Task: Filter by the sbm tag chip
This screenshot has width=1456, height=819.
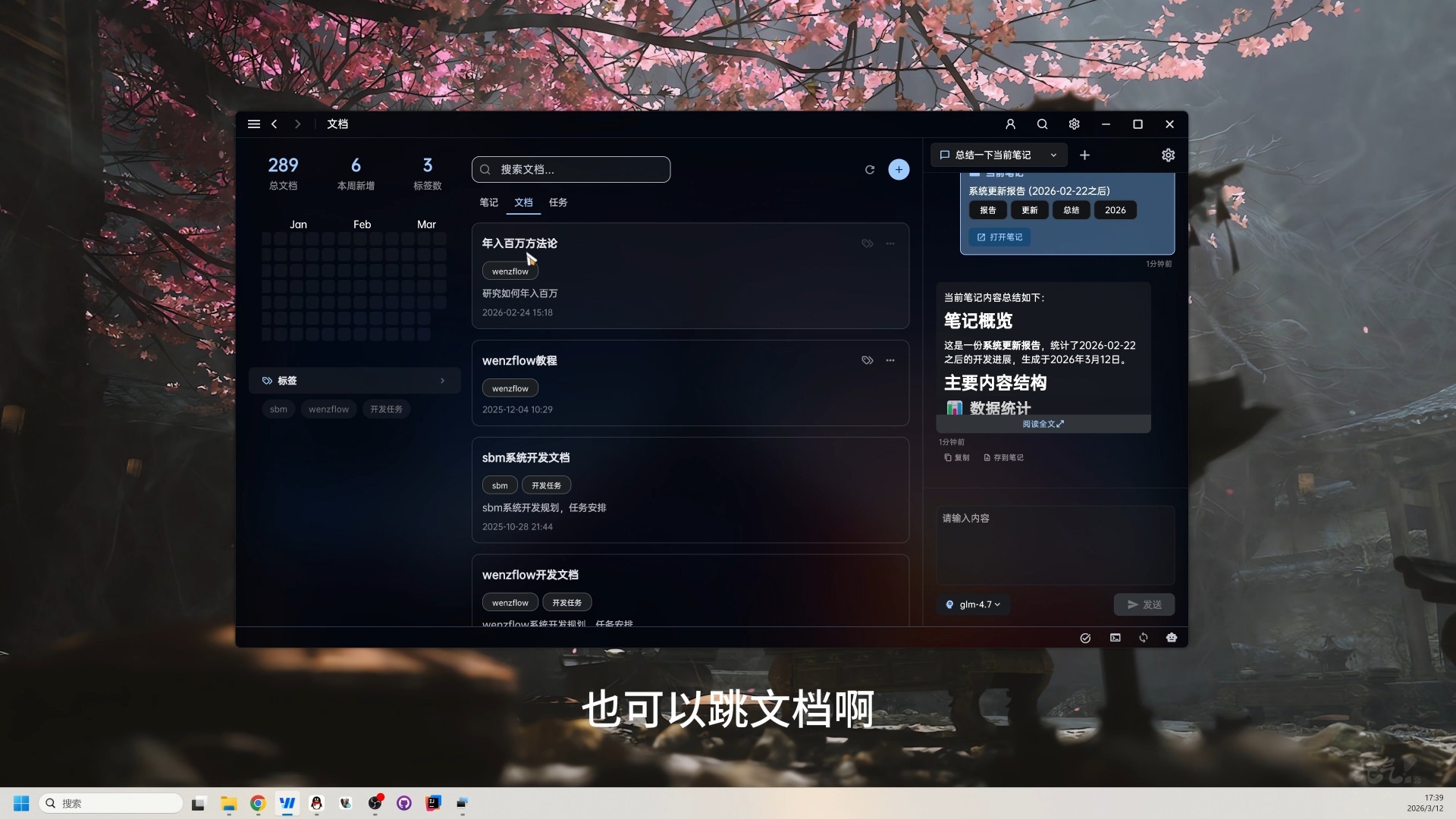Action: [278, 409]
